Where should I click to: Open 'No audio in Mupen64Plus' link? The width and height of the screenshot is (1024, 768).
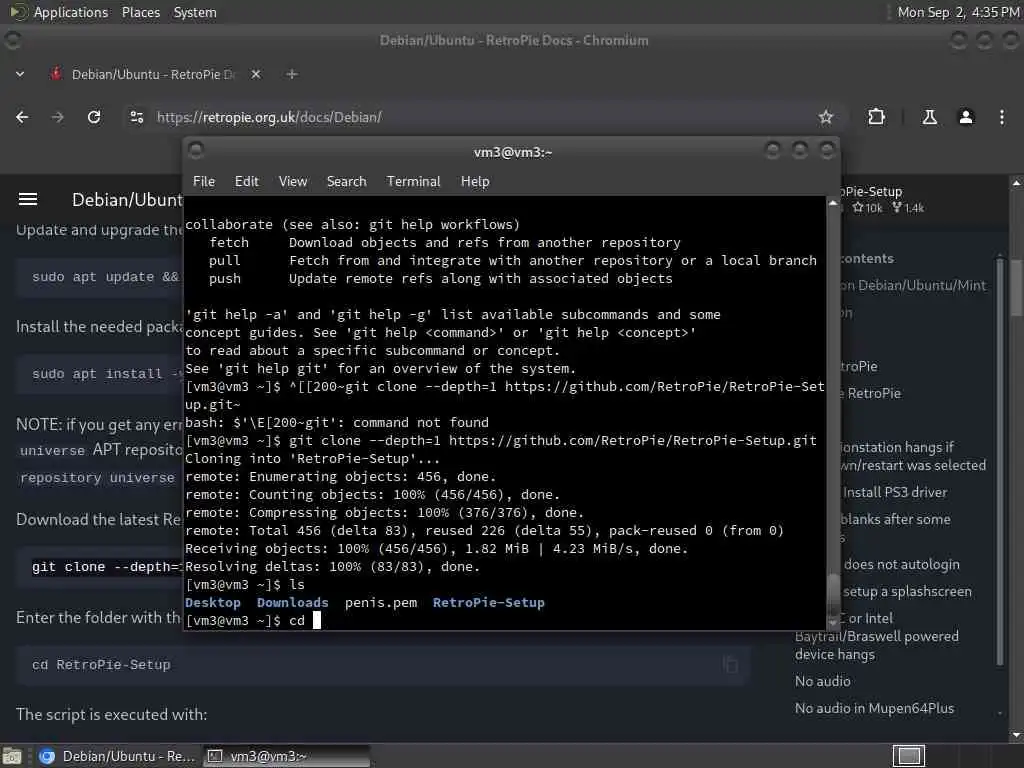pyautogui.click(x=874, y=708)
